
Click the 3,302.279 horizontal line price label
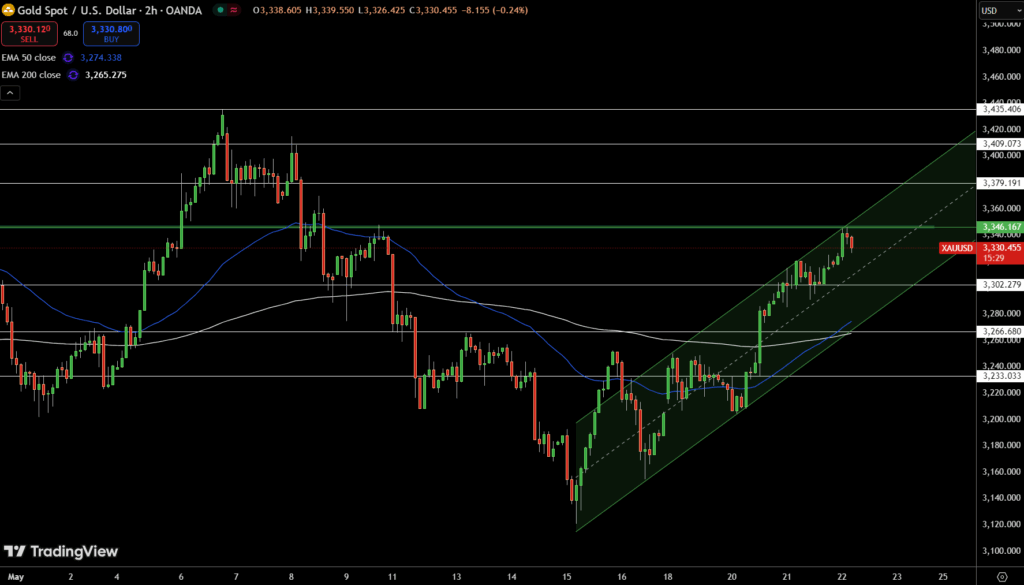coord(1001,285)
